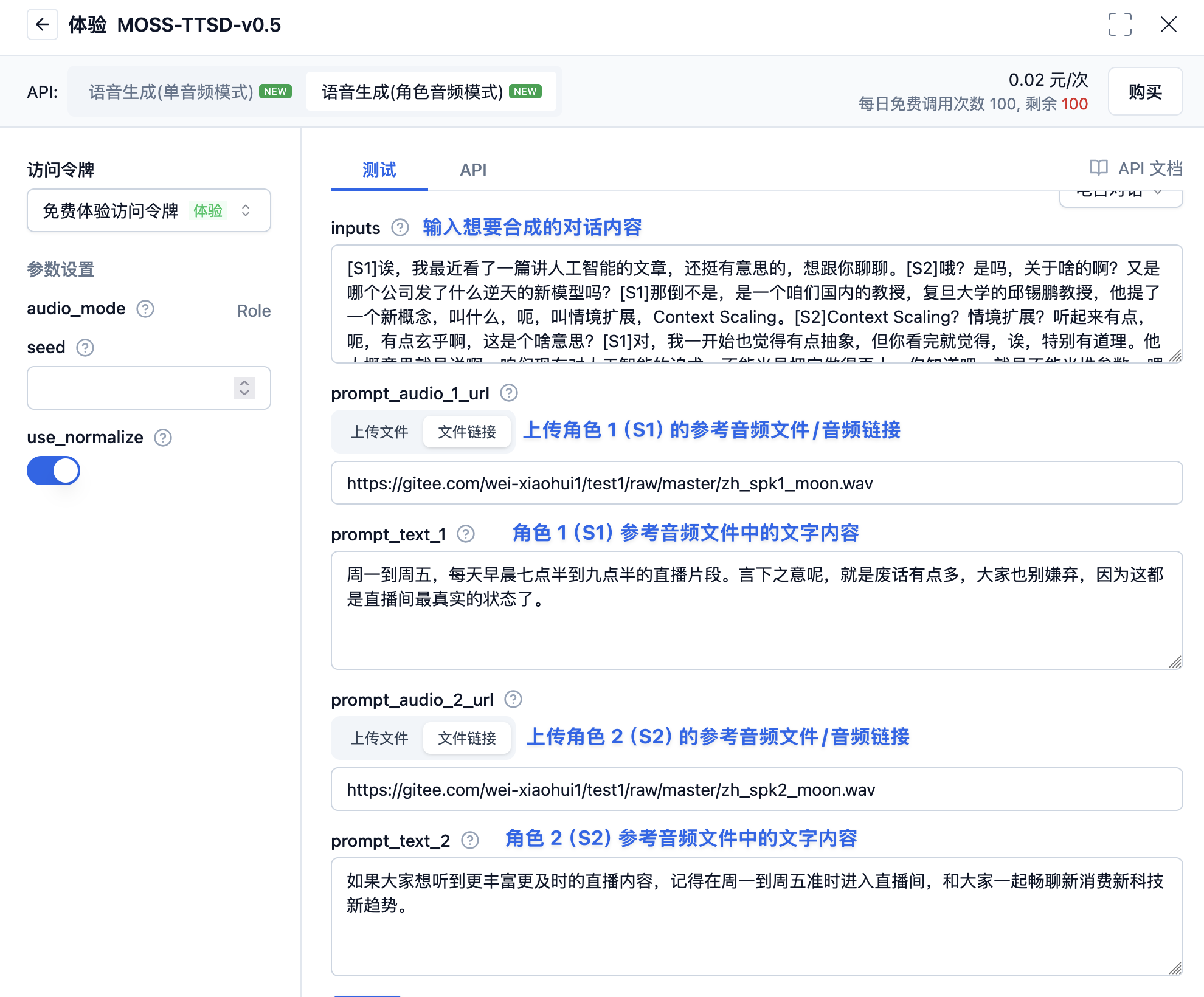1204x997 pixels.
Task: Click the use_normalize help icon
Action: tap(162, 437)
